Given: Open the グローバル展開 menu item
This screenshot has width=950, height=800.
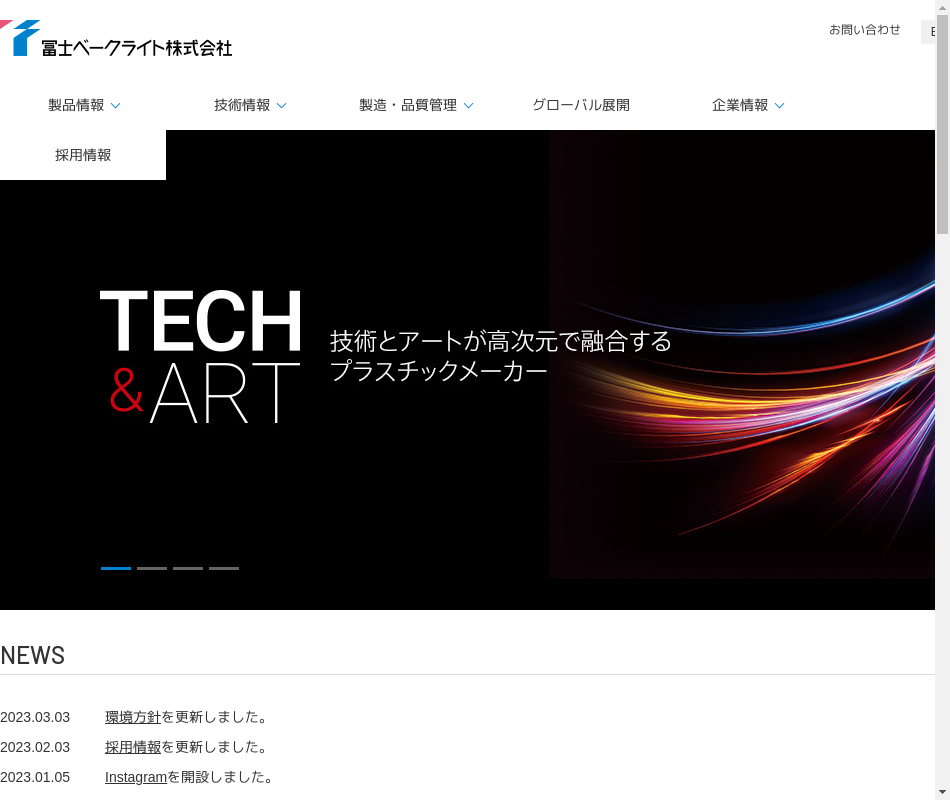Looking at the screenshot, I should point(580,105).
